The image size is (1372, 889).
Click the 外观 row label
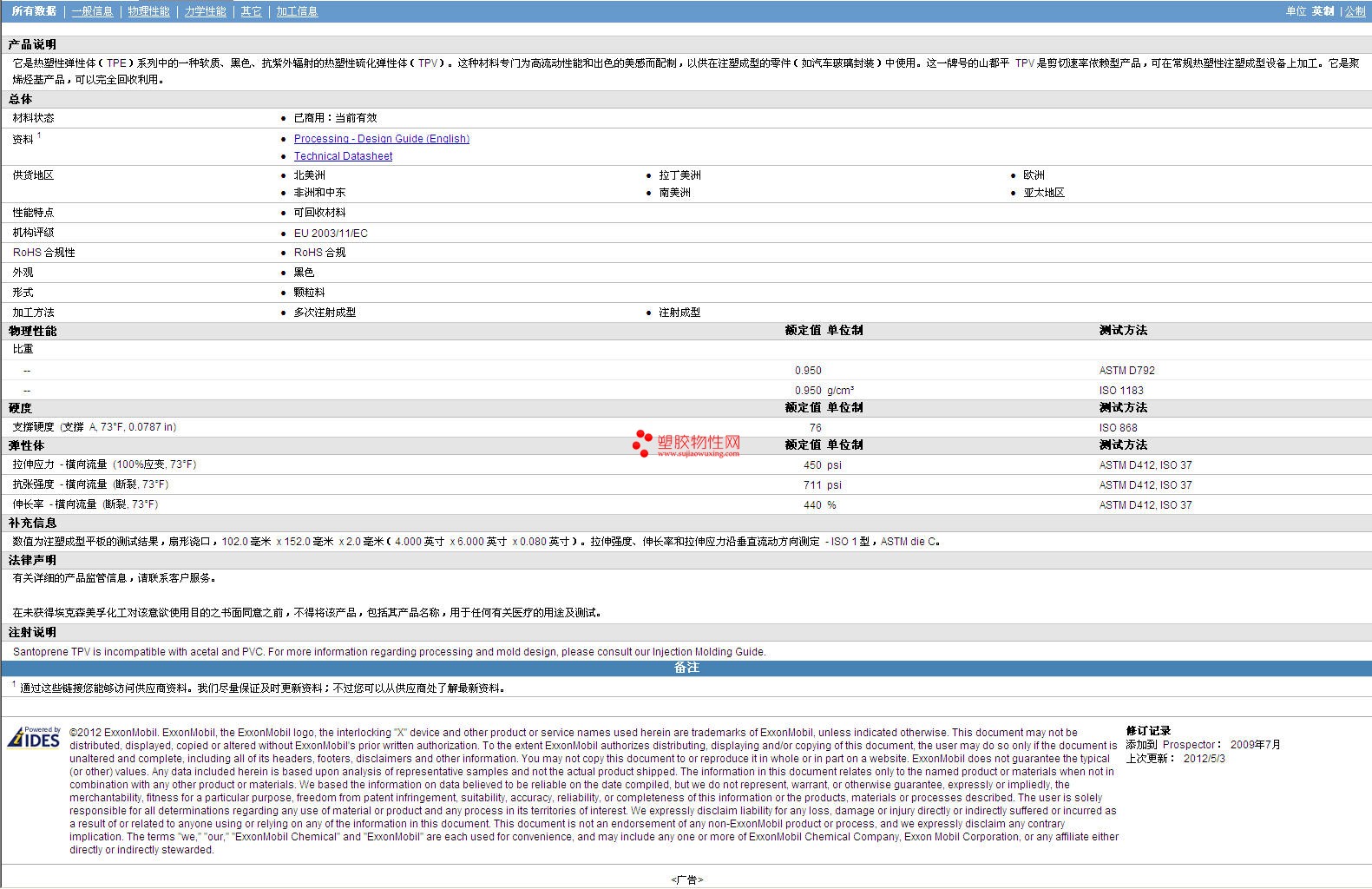point(23,273)
